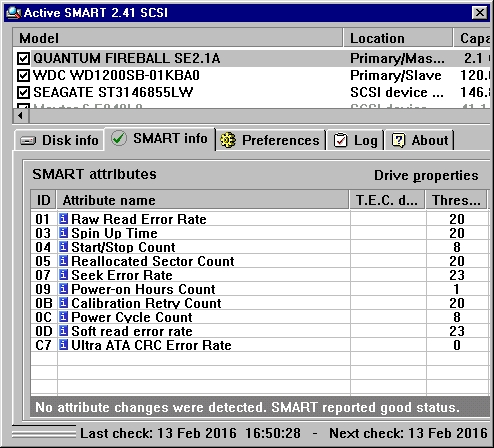Click the drive list horizontal scrollbar track
The image size is (494, 448).
pos(259,116)
